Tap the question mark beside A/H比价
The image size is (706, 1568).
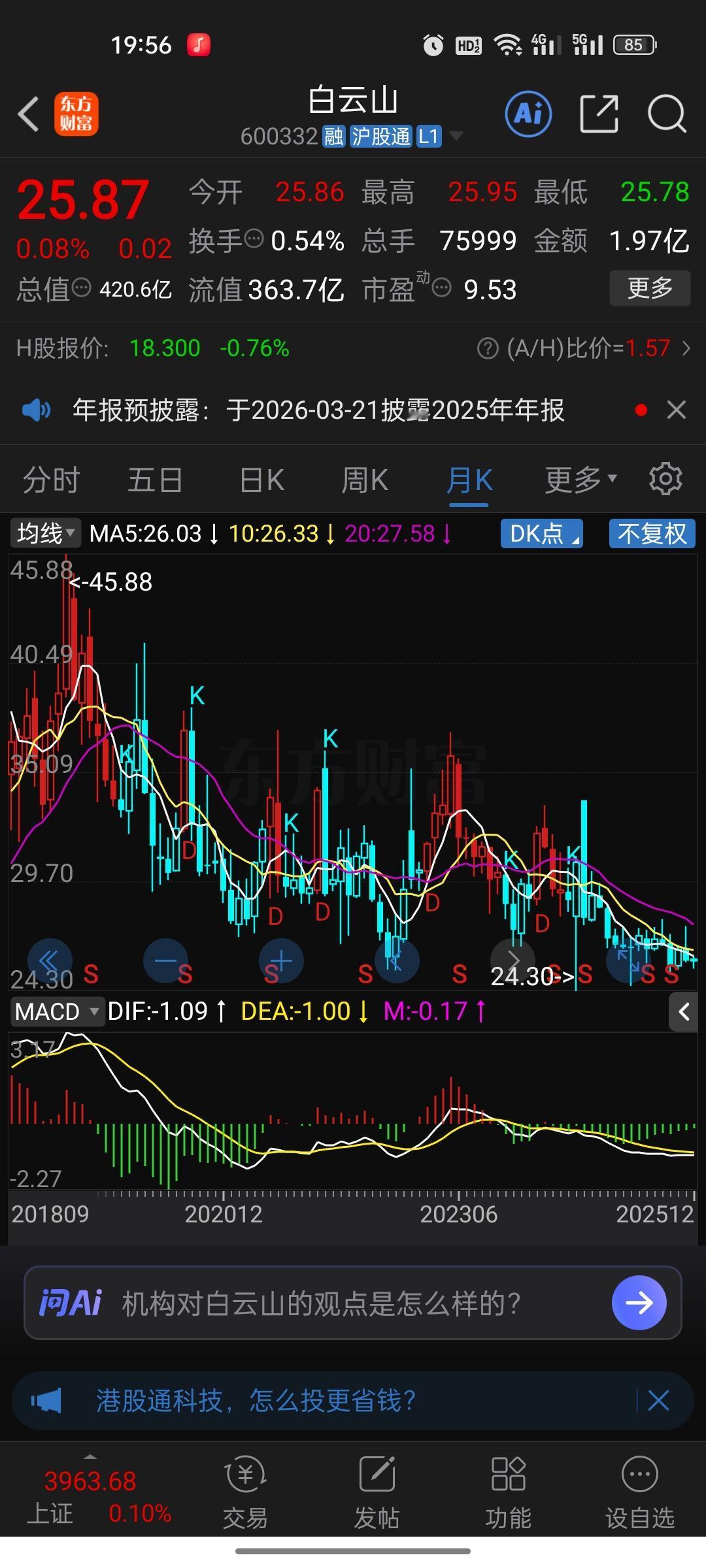coord(488,348)
